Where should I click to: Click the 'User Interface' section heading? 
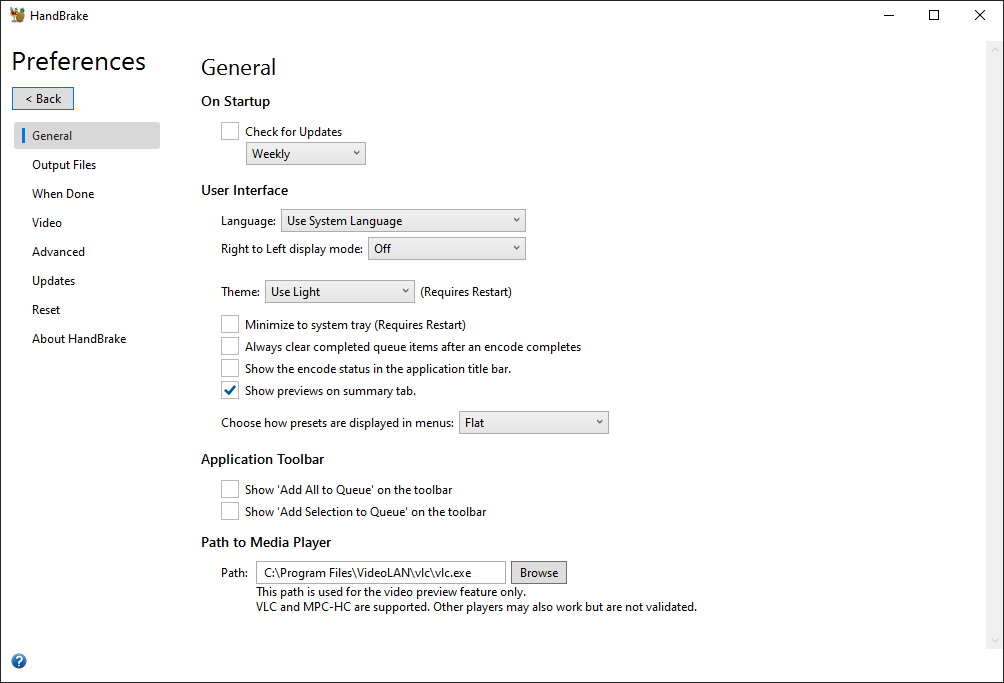point(245,190)
